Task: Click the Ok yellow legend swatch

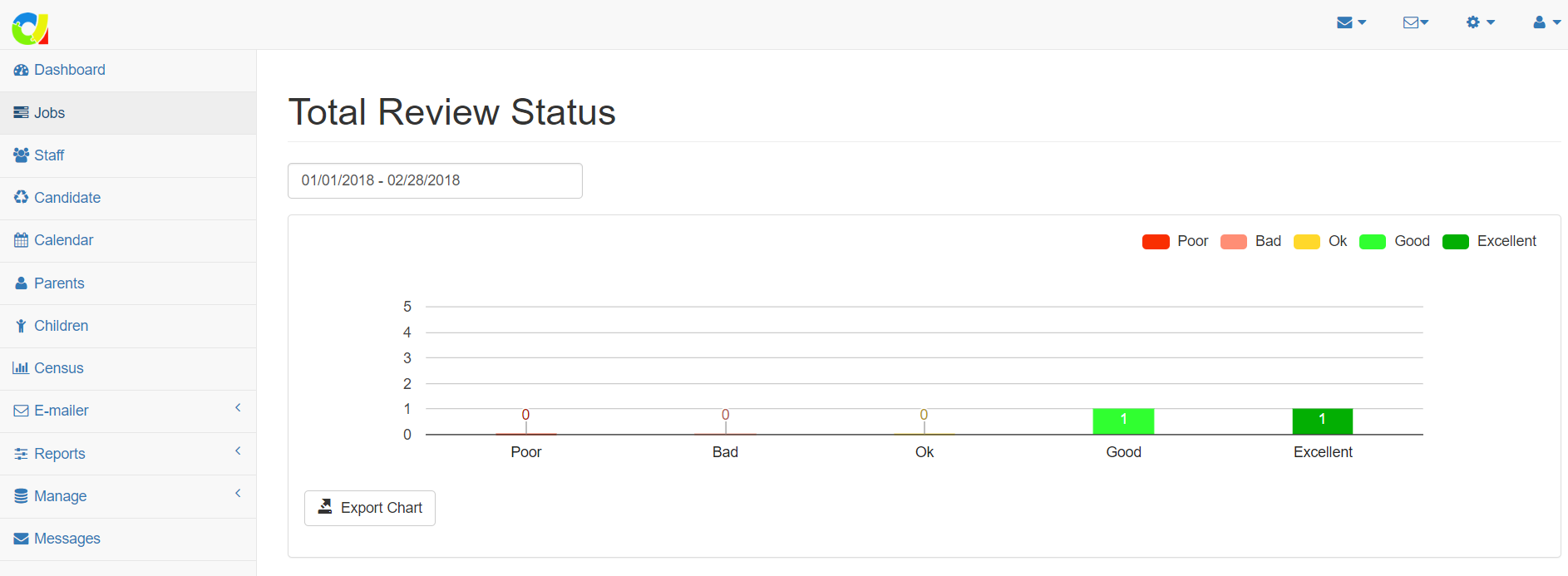Action: pos(1306,242)
